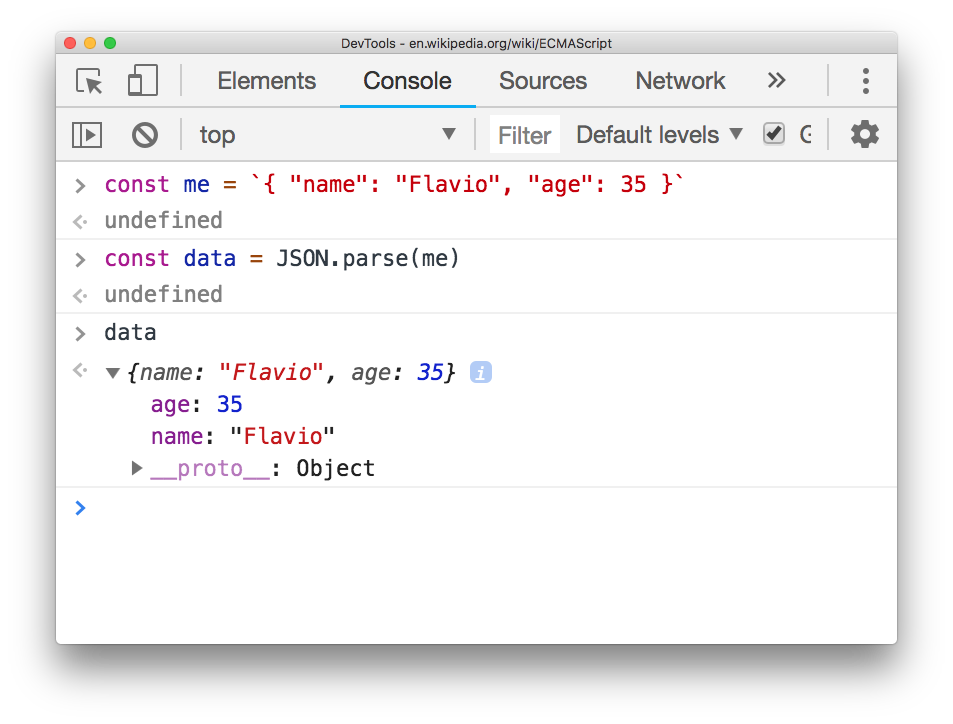This screenshot has width=953, height=724.
Task: Show the console sidebar
Action: point(87,135)
